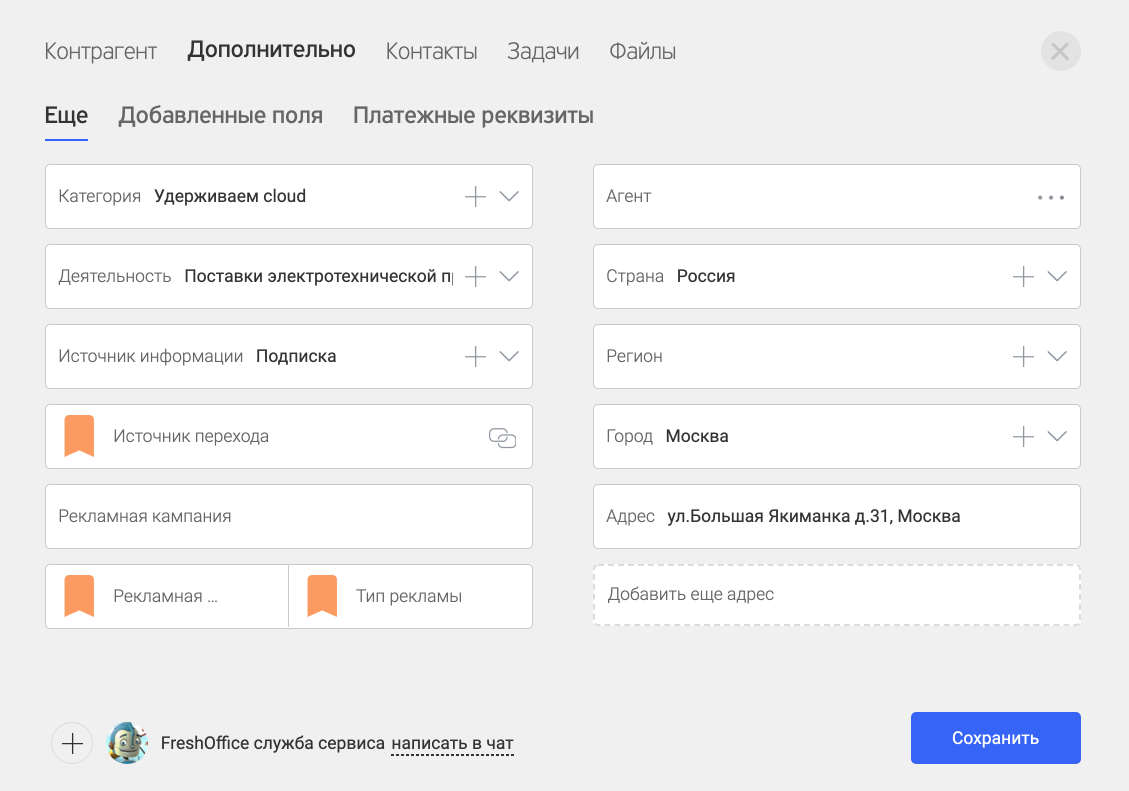Open the Регион dropdown
The image size is (1129, 791).
pos(1057,356)
